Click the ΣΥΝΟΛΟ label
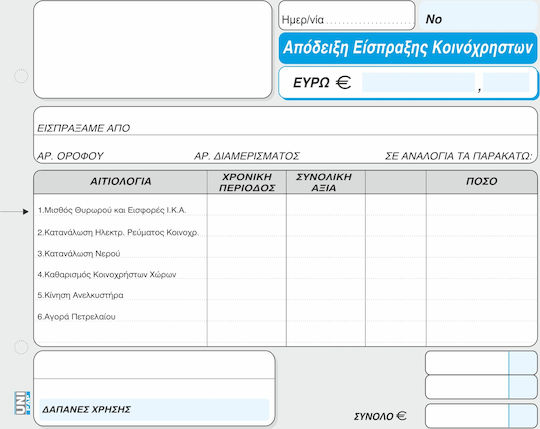Viewport: 540px width, 429px height. (x=373, y=417)
